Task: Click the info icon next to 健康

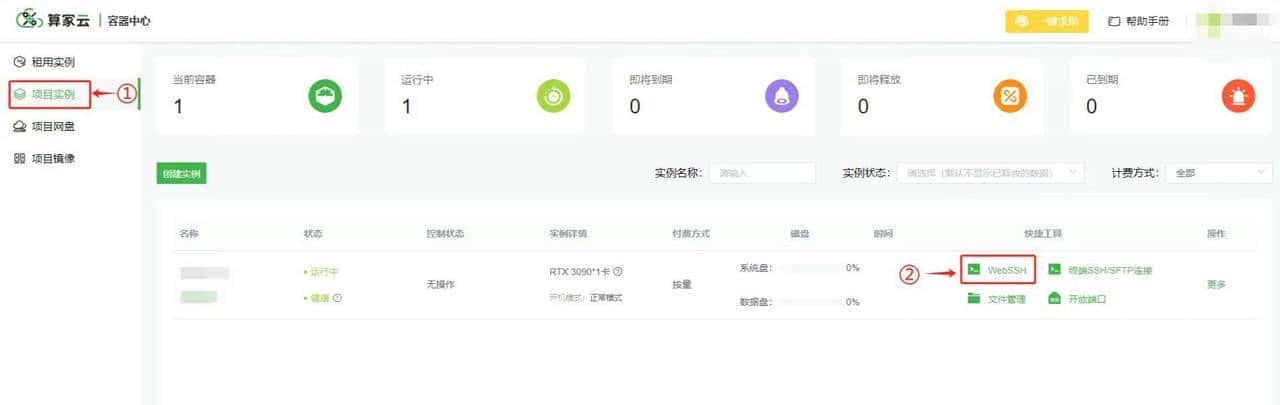Action: click(337, 298)
